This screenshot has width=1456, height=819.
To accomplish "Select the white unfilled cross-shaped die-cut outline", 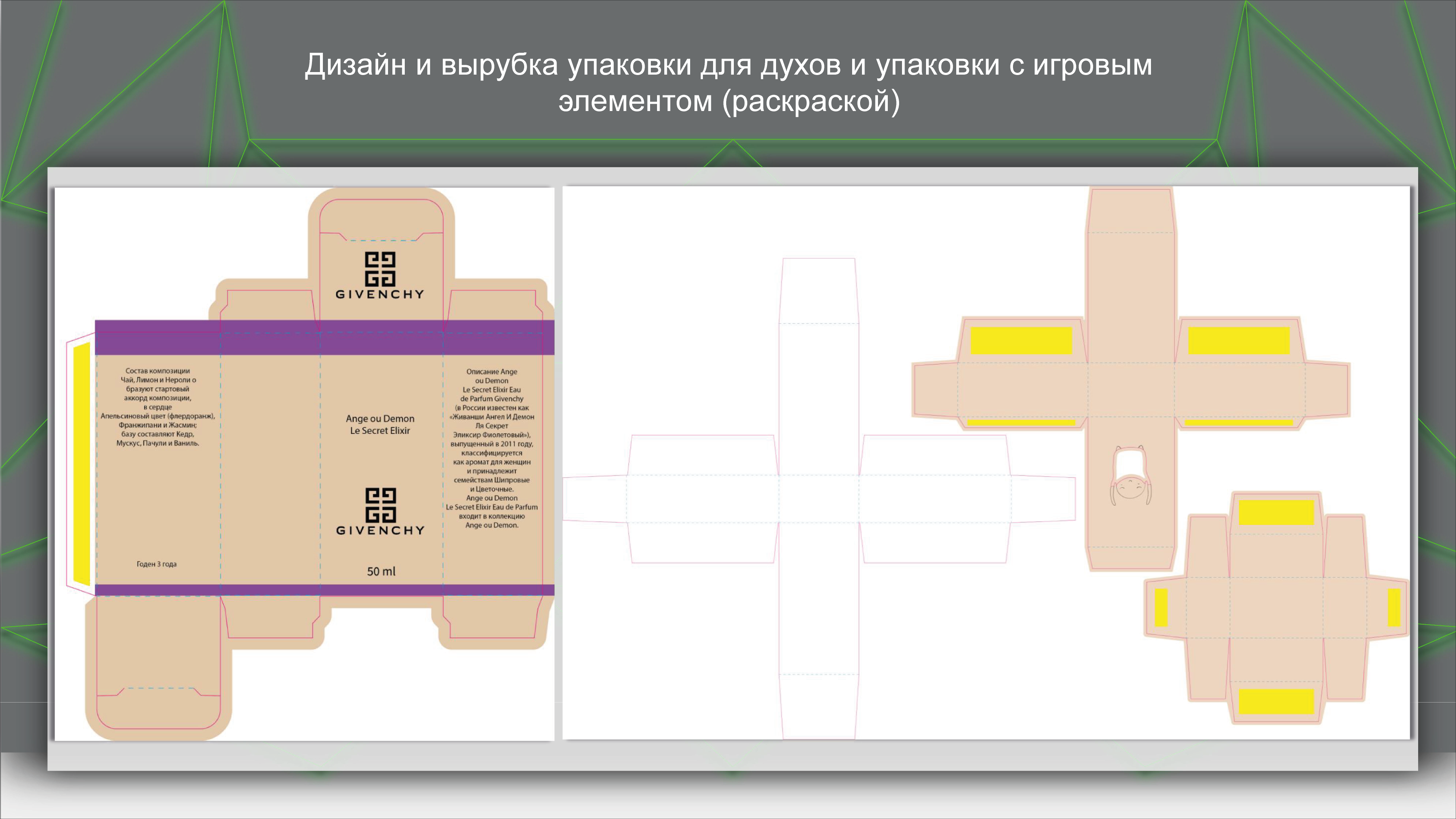I will click(x=819, y=499).
